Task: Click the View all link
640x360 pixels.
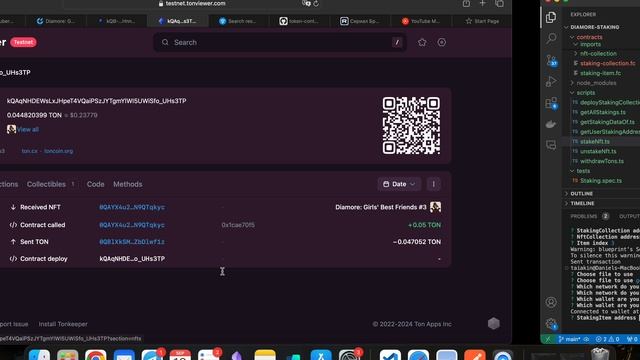Action: tap(28, 129)
